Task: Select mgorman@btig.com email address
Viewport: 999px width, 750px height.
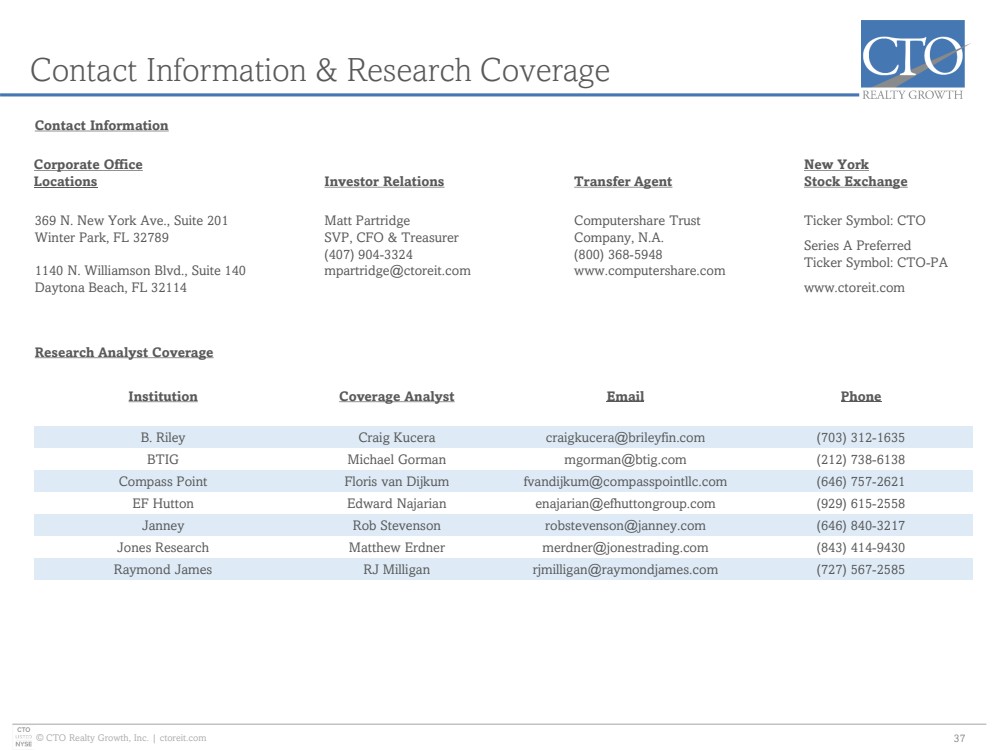Action: [x=625, y=459]
